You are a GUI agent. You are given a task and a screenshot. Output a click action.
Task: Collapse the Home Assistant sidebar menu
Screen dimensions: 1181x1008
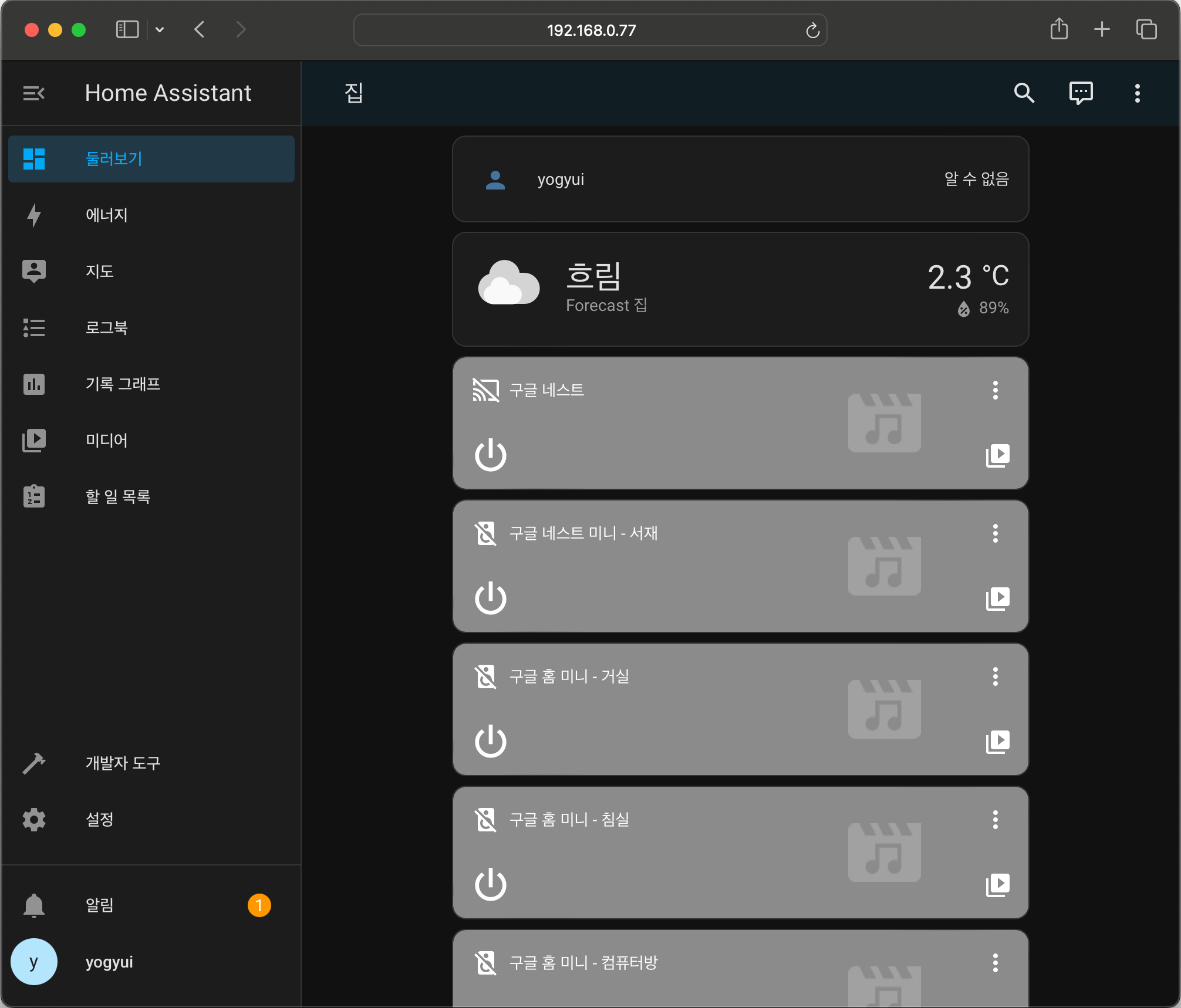pos(33,93)
